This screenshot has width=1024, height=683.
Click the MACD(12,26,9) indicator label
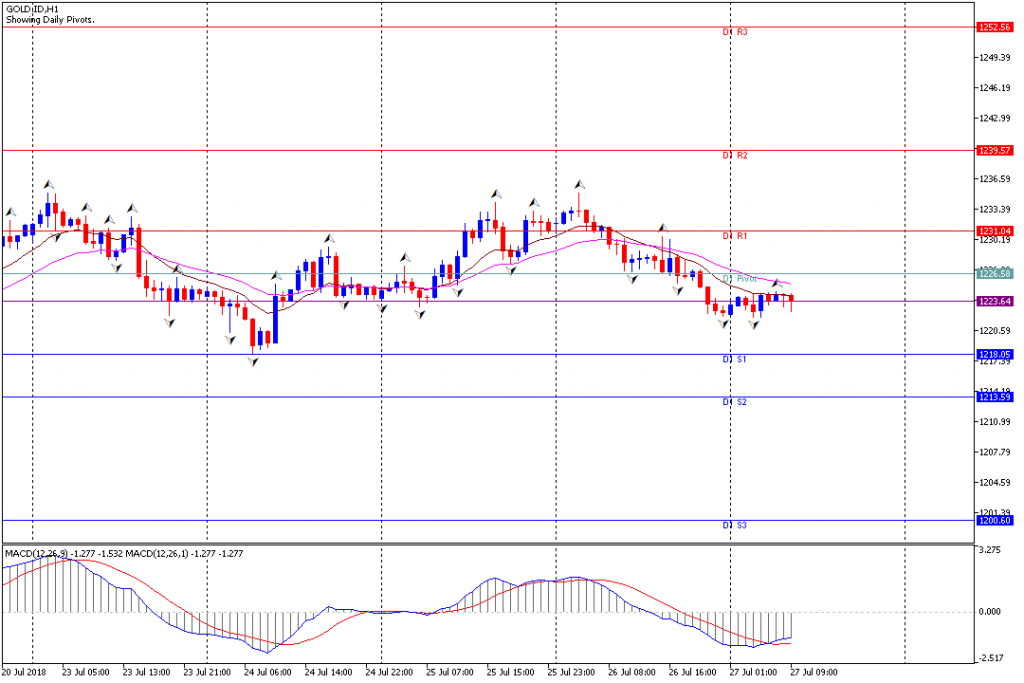[35, 554]
